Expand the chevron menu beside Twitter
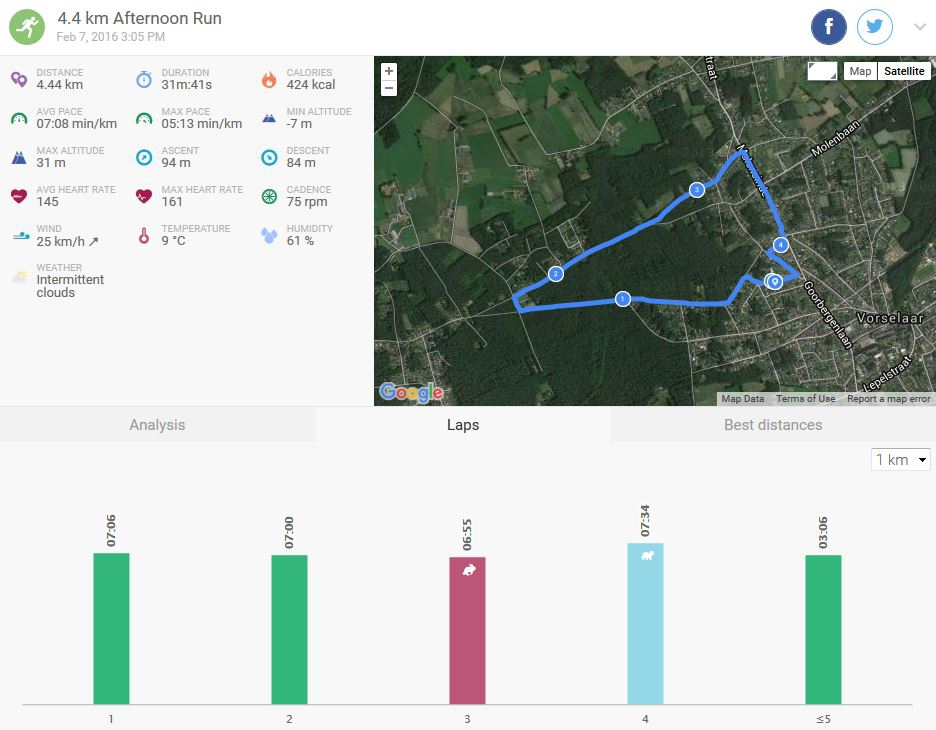Viewport: 936px width, 730px height. coord(920,27)
